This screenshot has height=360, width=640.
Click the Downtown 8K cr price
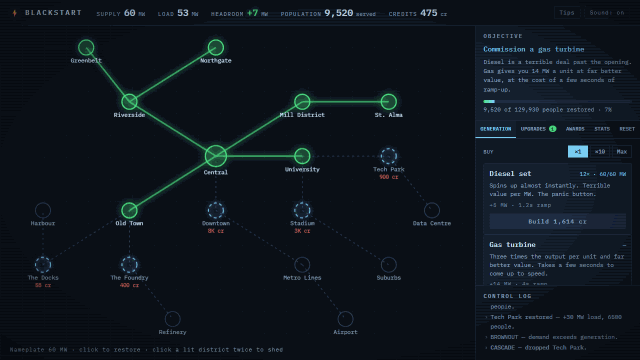[216, 231]
